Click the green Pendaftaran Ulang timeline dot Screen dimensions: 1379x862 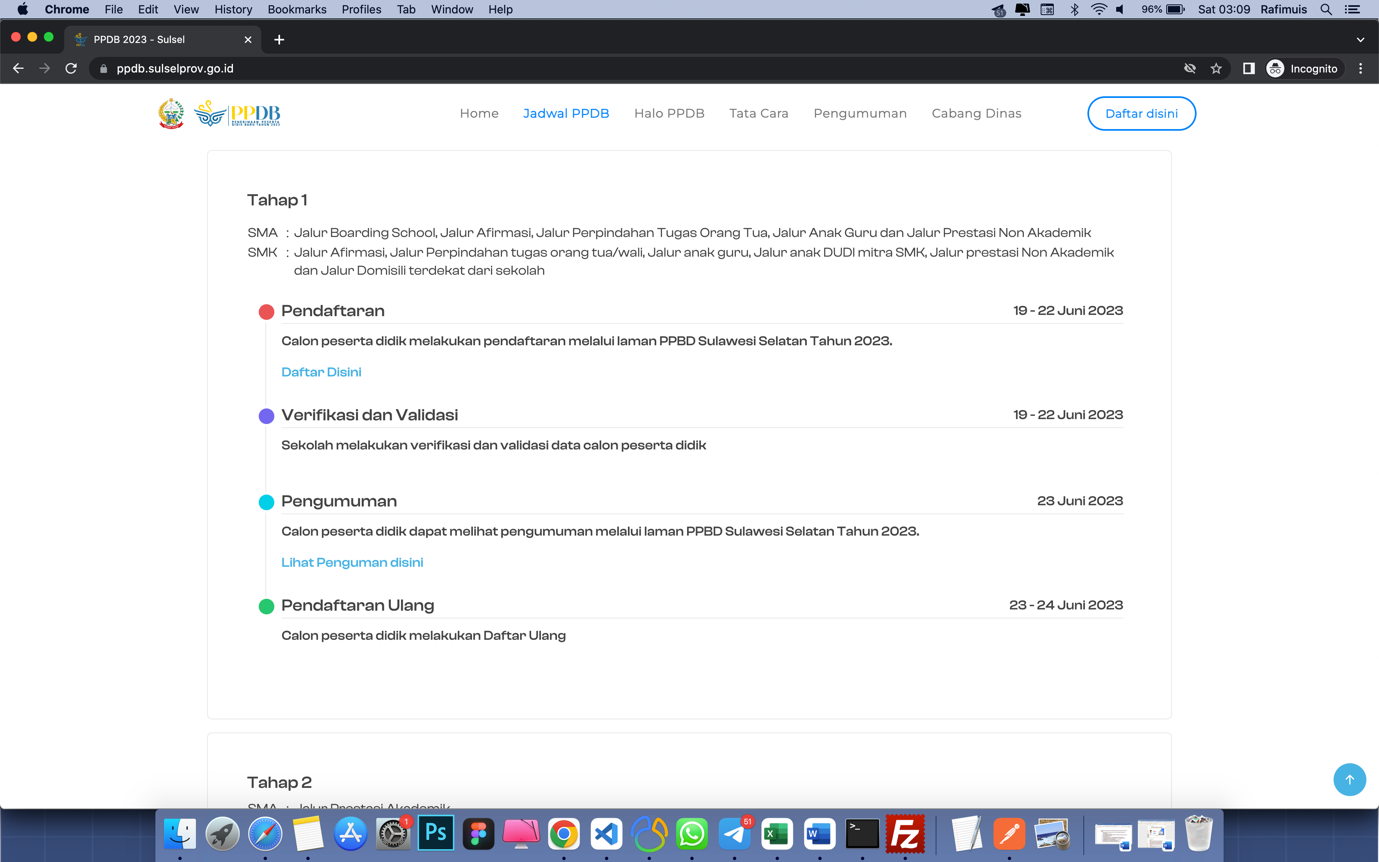point(266,606)
